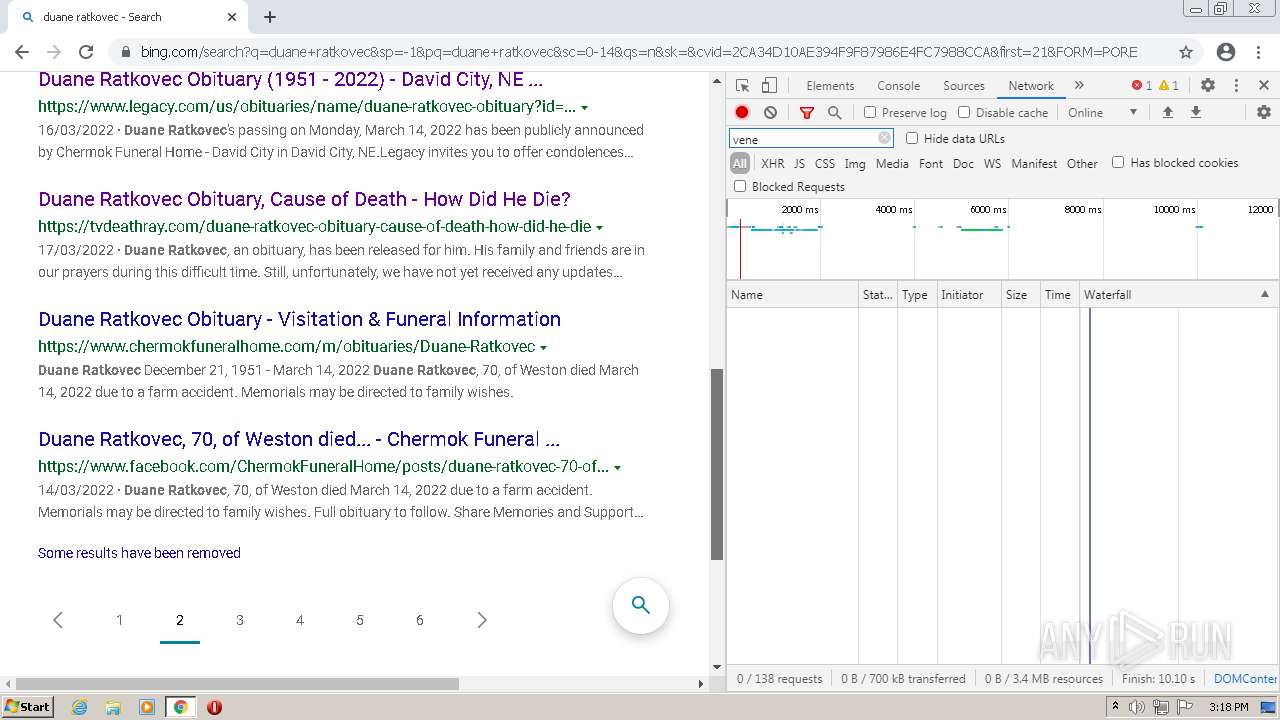Click the browser back arrow

coord(22,52)
